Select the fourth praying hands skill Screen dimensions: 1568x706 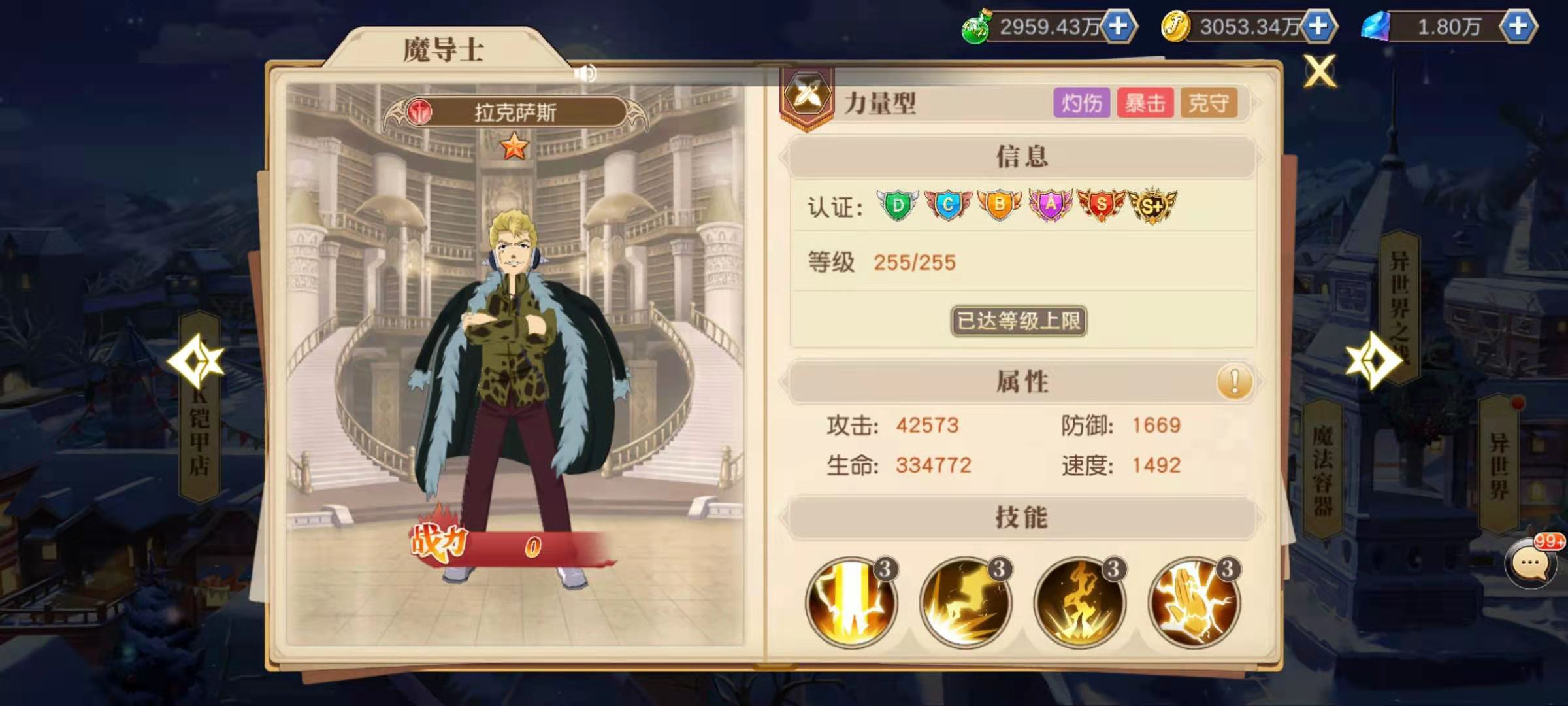pyautogui.click(x=1194, y=602)
